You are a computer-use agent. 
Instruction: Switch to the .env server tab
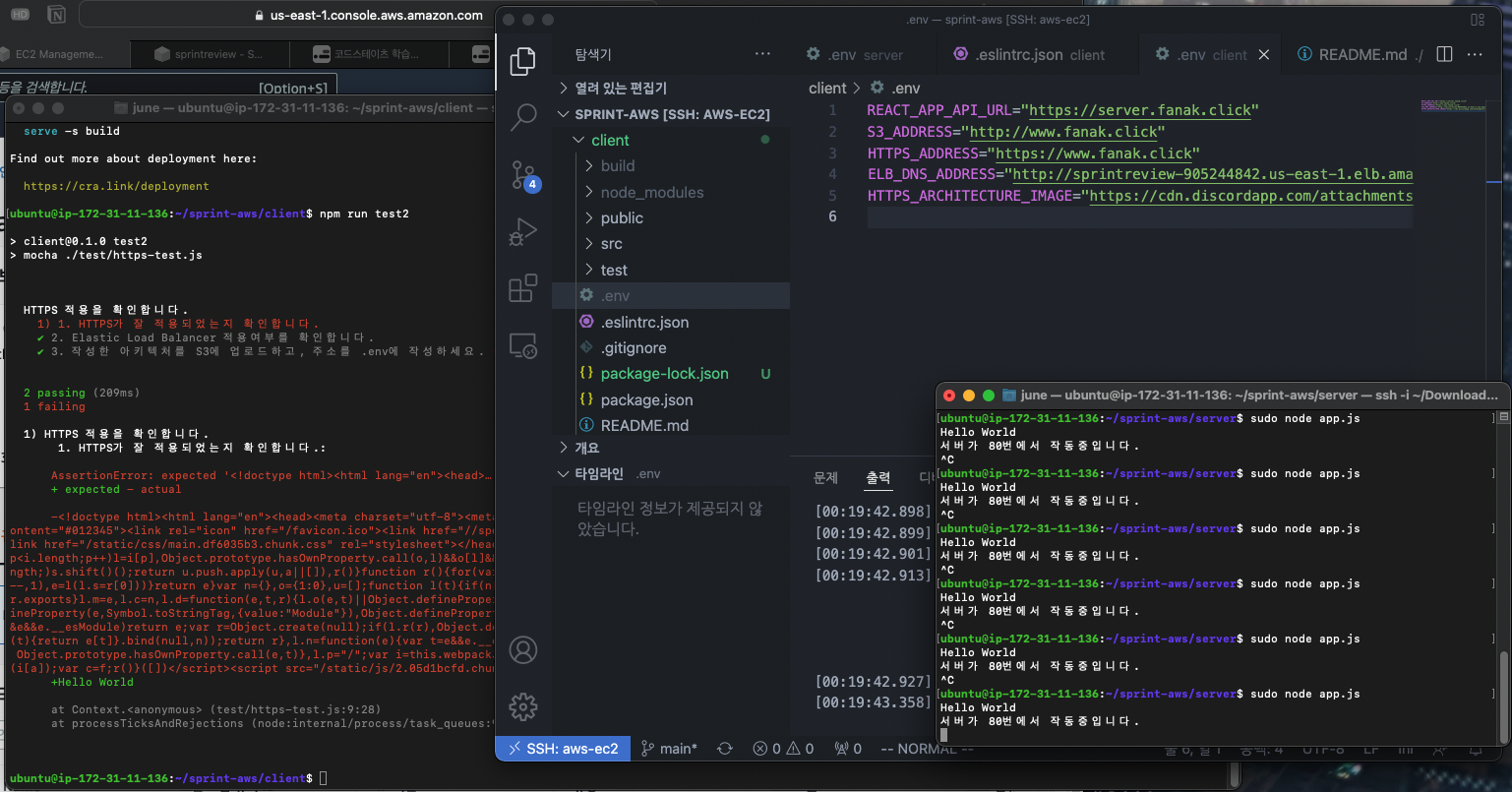[854, 55]
